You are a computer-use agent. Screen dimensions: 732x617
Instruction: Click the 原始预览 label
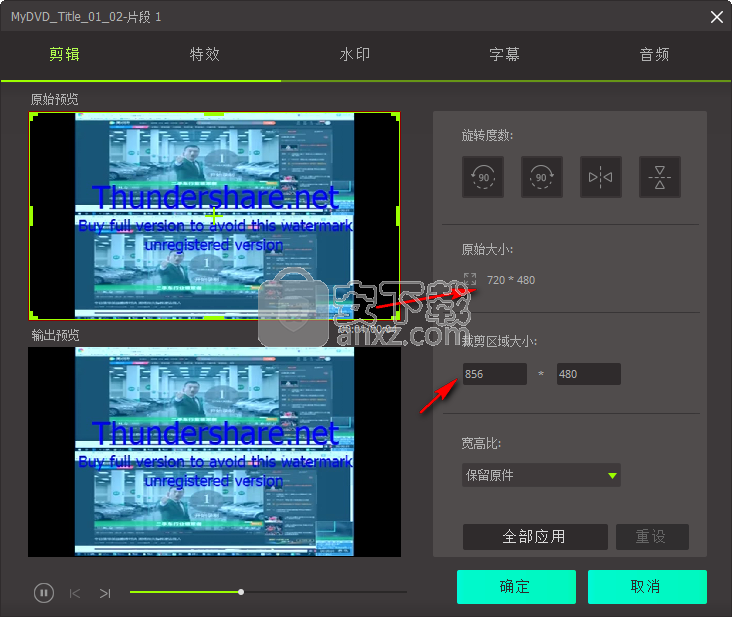pyautogui.click(x=54, y=99)
